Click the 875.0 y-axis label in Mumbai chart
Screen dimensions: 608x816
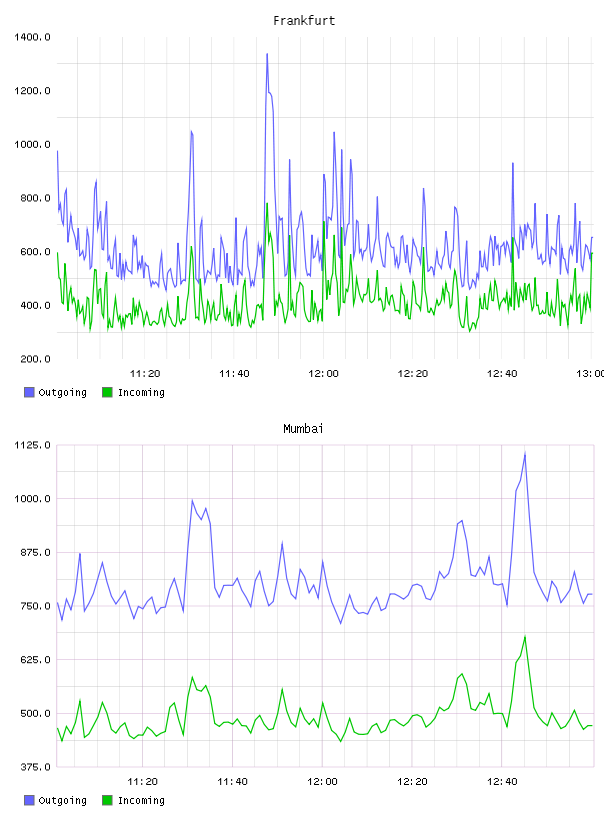tap(35, 552)
